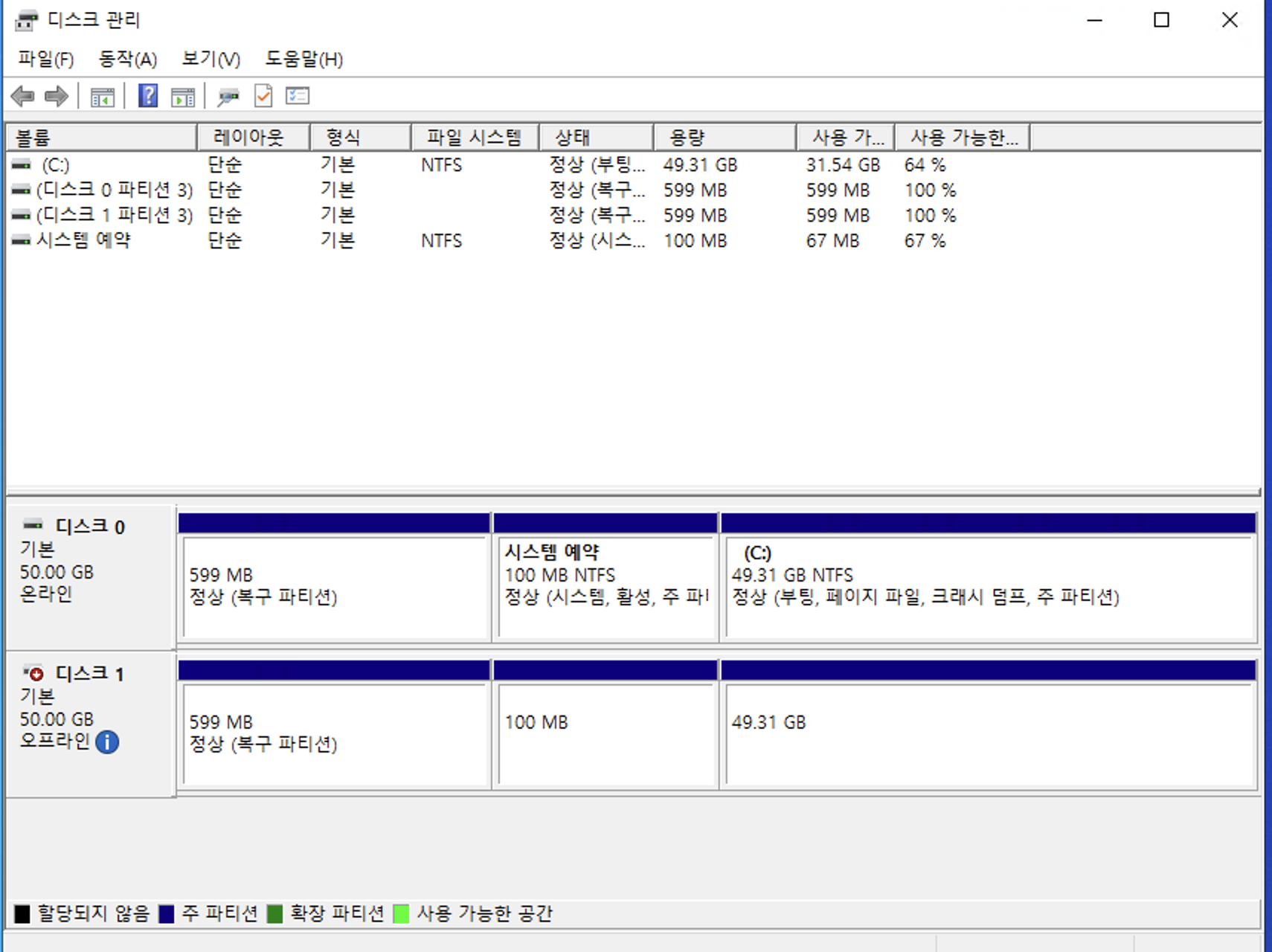Open the 파일(F) menu
1272x952 pixels.
46,59
